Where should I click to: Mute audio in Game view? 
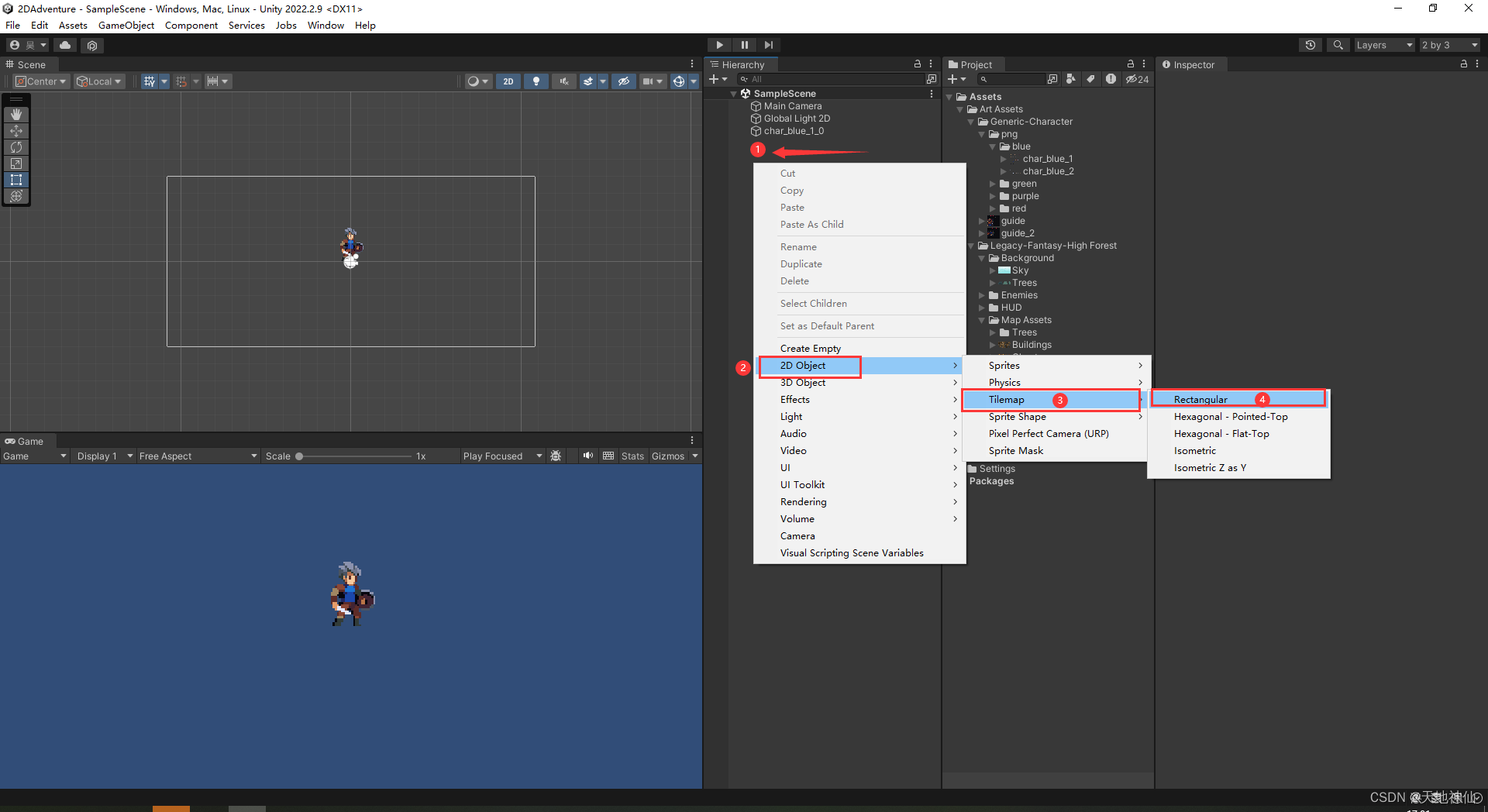[588, 456]
